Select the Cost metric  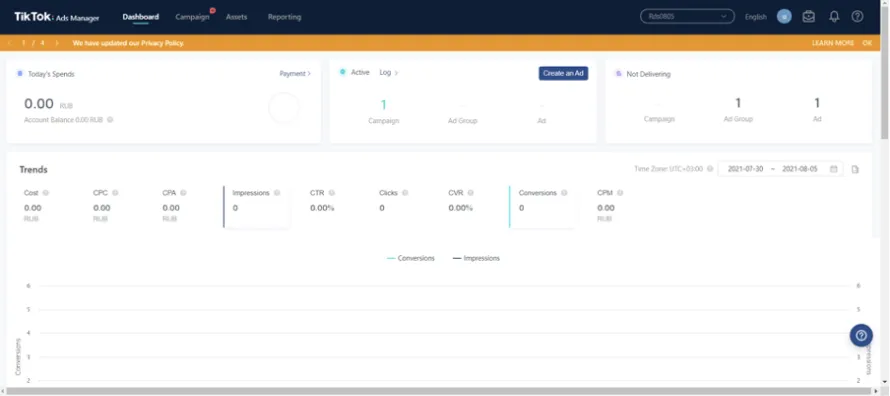36,207
